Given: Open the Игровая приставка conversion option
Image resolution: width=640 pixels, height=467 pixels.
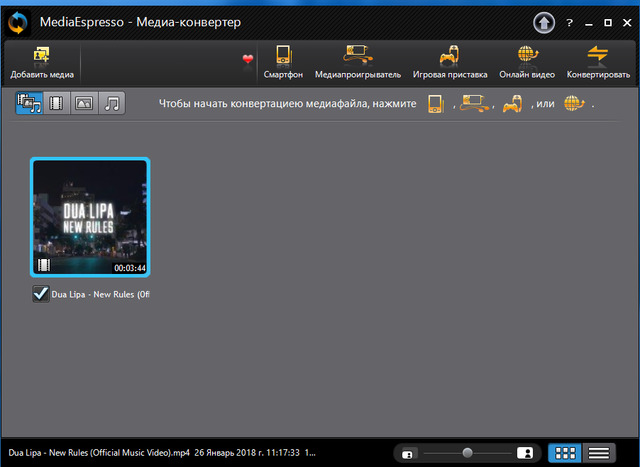Looking at the screenshot, I should pyautogui.click(x=450, y=62).
